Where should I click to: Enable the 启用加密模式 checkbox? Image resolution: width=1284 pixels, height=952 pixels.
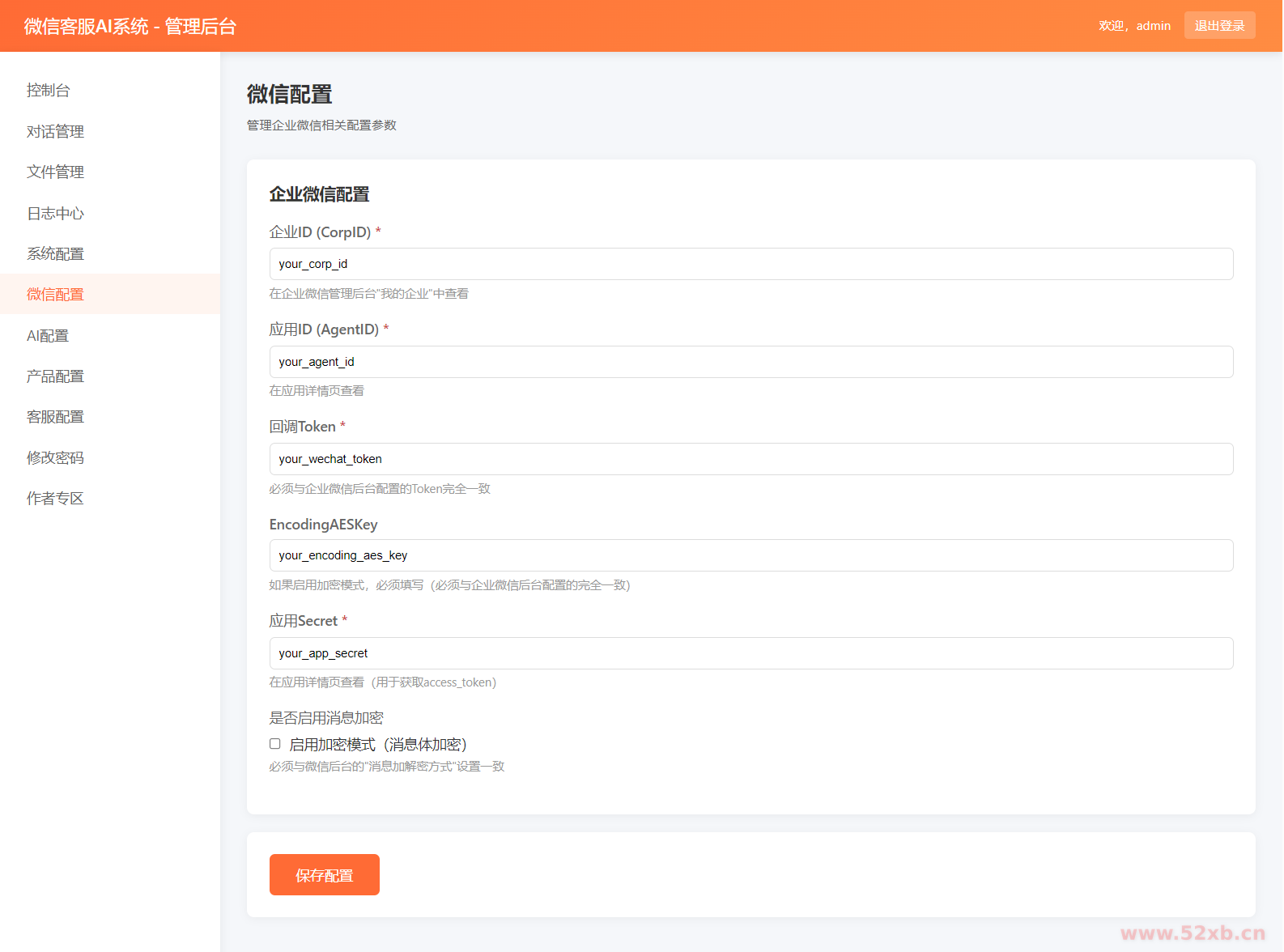pyautogui.click(x=275, y=744)
